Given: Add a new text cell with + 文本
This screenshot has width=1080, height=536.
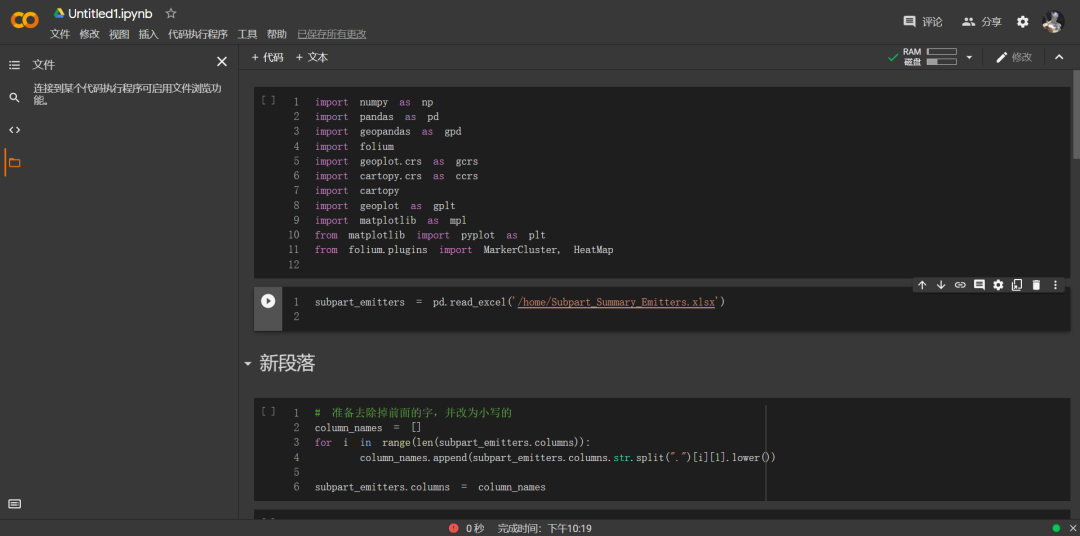Looking at the screenshot, I should coord(312,57).
